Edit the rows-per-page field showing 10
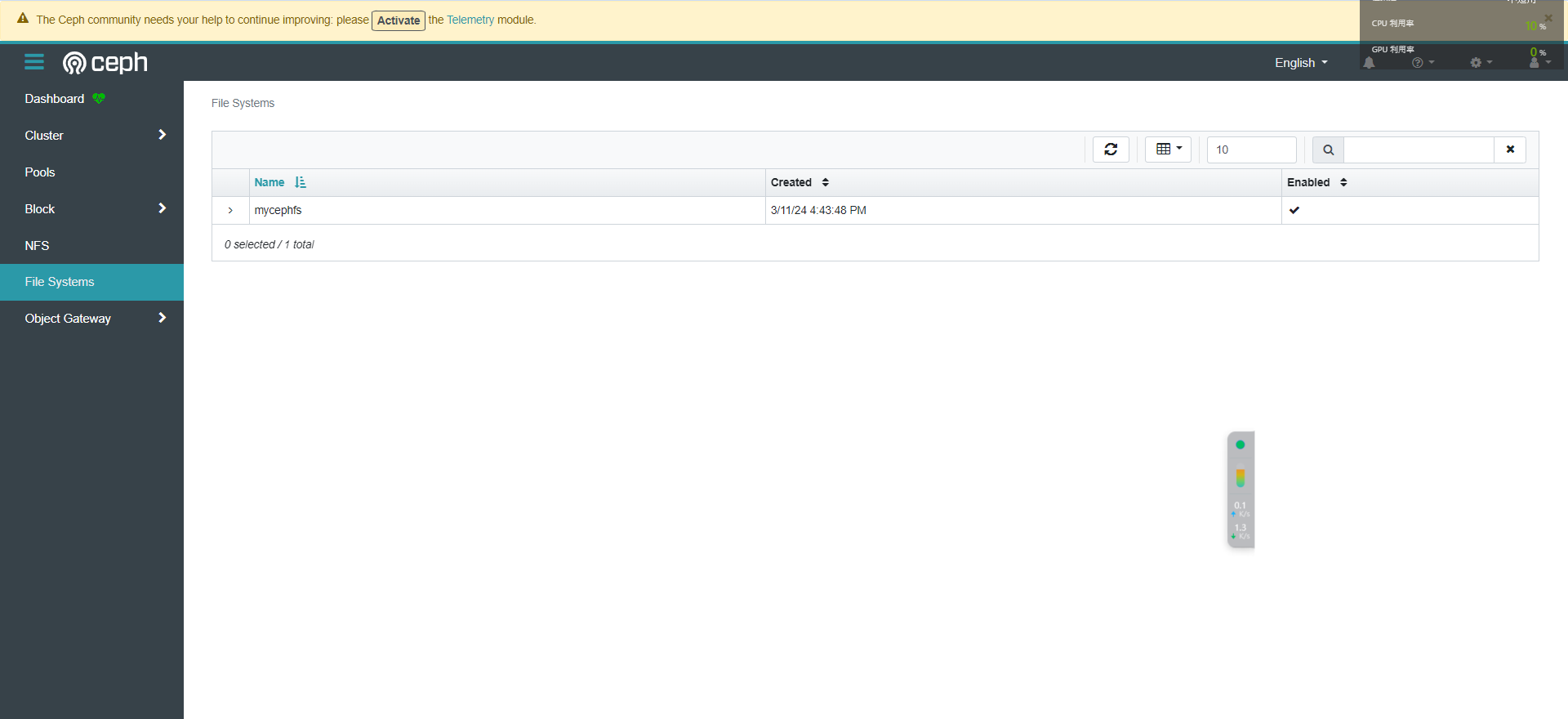Screen dimensions: 1568x719 click(x=1252, y=150)
